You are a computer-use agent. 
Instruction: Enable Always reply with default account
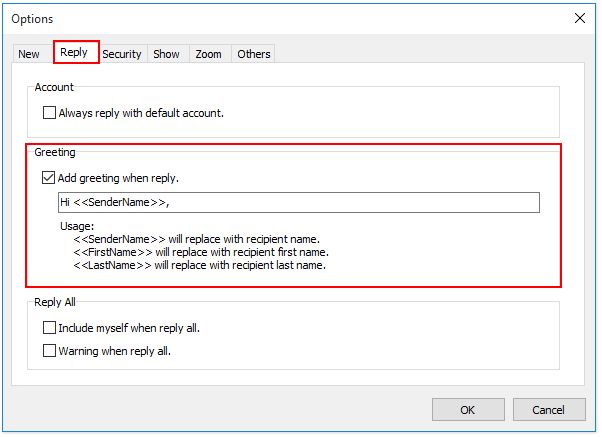[x=50, y=113]
